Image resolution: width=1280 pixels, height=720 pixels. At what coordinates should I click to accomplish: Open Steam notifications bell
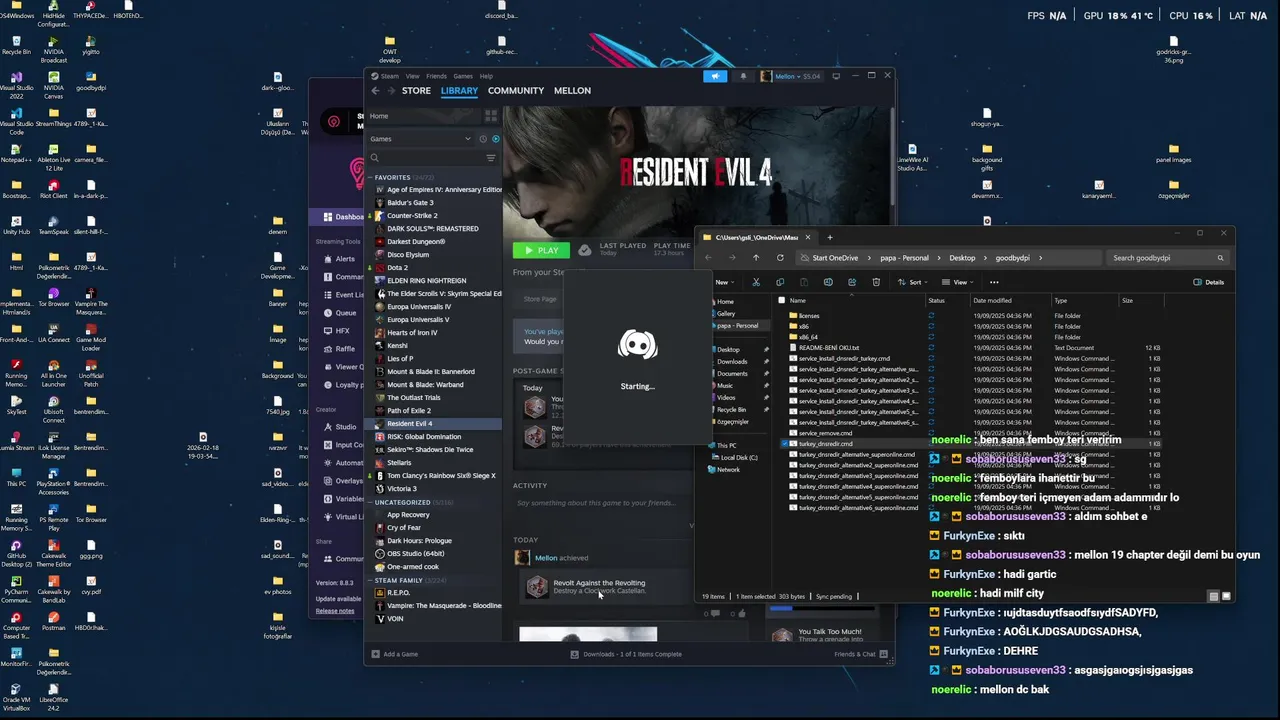point(743,76)
